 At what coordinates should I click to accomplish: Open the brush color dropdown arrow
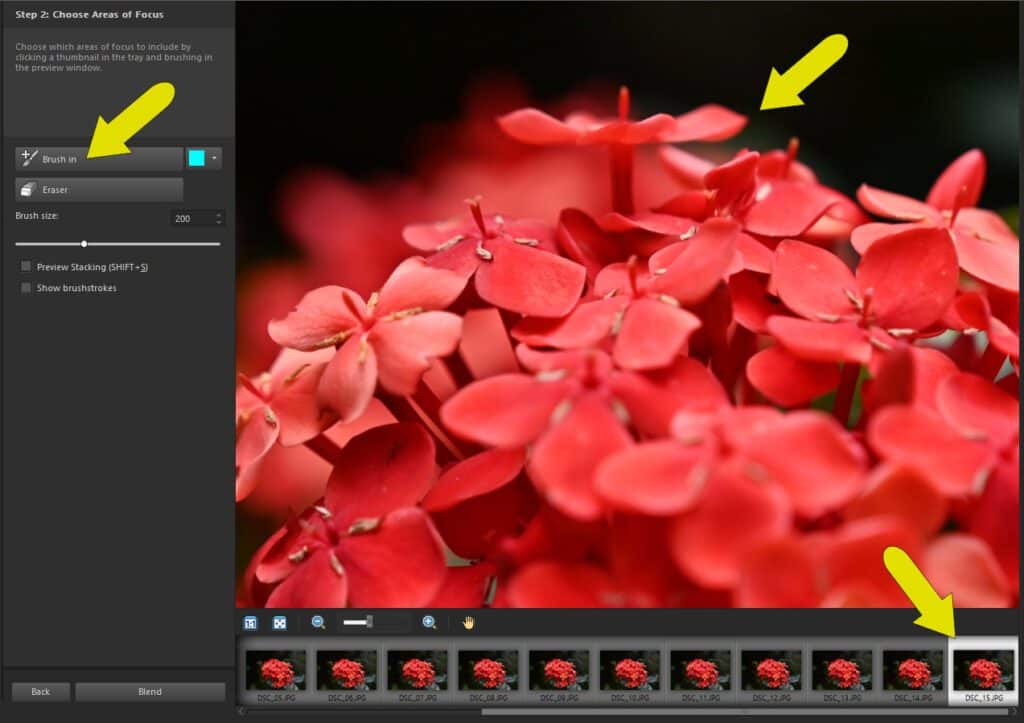[x=214, y=158]
